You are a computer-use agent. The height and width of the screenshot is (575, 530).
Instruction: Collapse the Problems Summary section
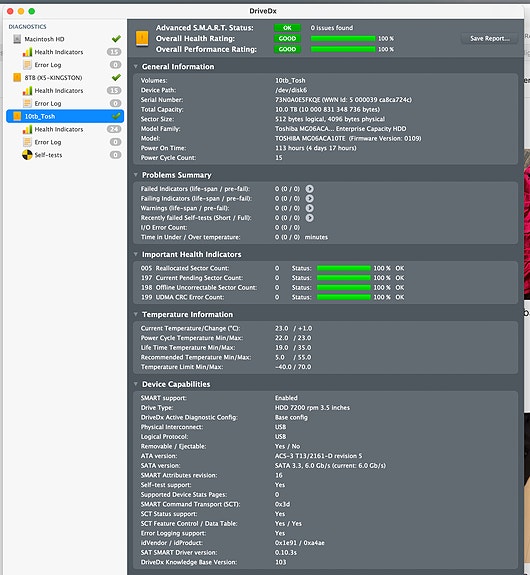136,175
